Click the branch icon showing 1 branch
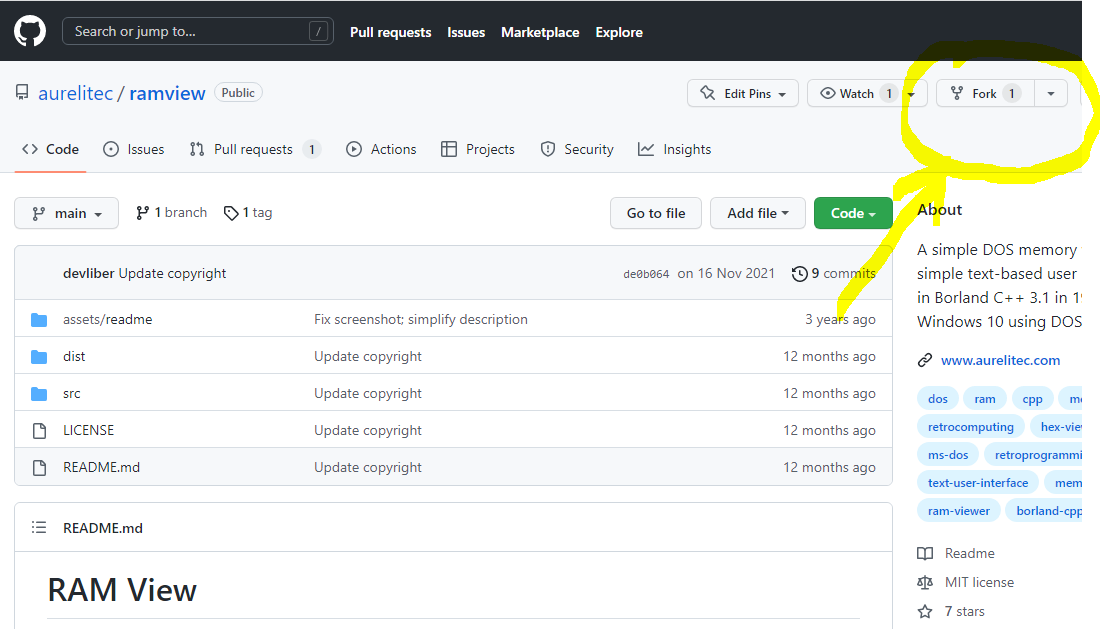 pyautogui.click(x=143, y=213)
